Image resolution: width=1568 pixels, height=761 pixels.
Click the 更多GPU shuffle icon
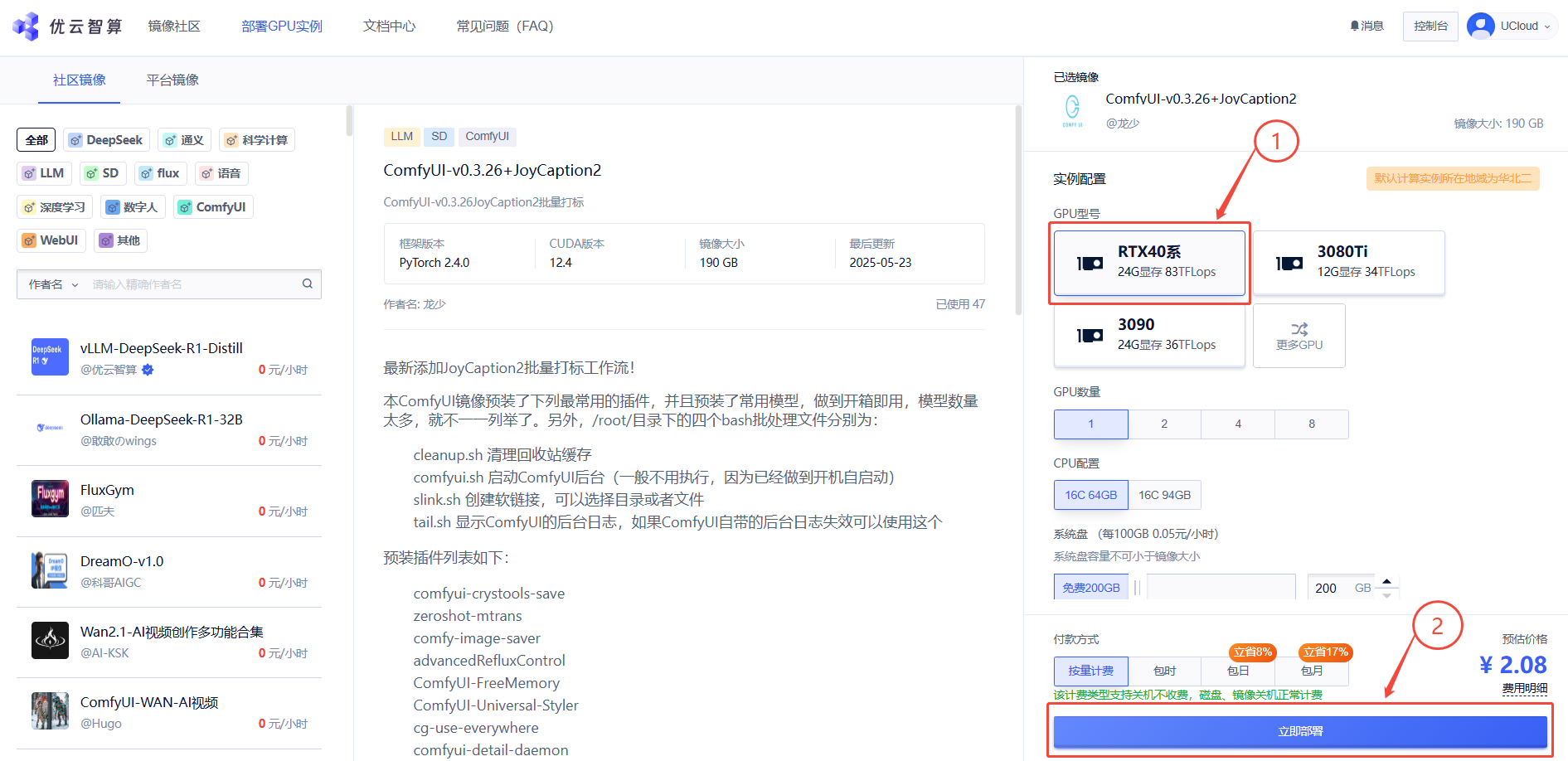pyautogui.click(x=1299, y=329)
